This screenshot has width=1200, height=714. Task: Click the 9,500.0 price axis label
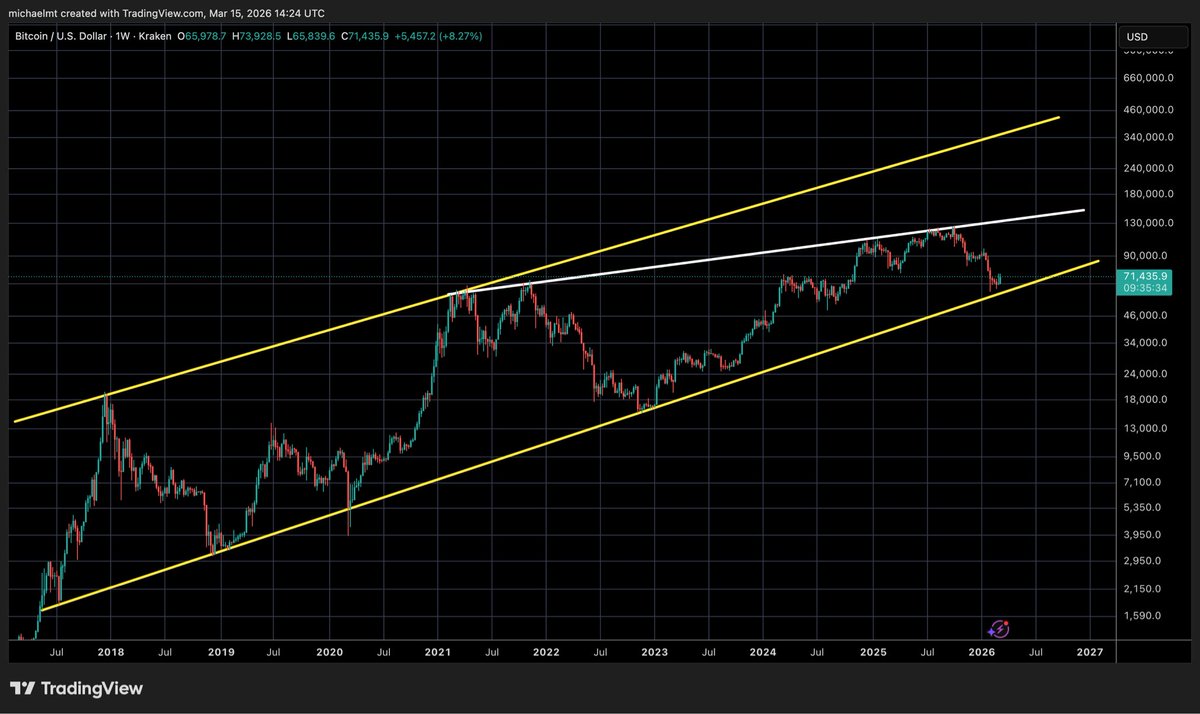pyautogui.click(x=1144, y=456)
